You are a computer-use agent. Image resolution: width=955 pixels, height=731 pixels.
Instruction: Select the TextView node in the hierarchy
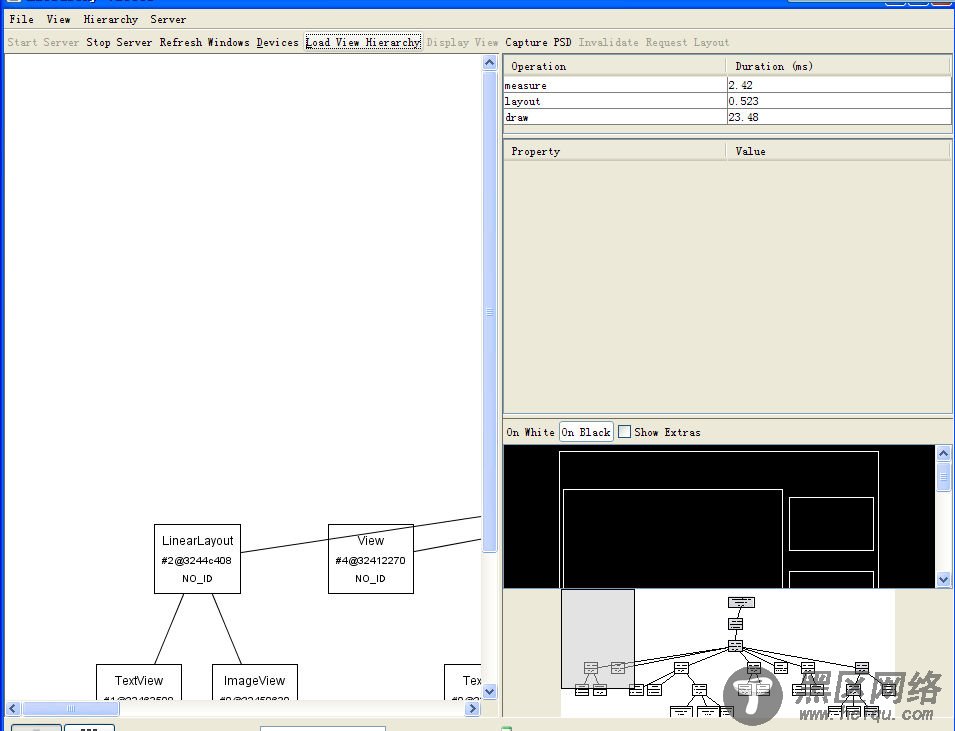tap(139, 682)
